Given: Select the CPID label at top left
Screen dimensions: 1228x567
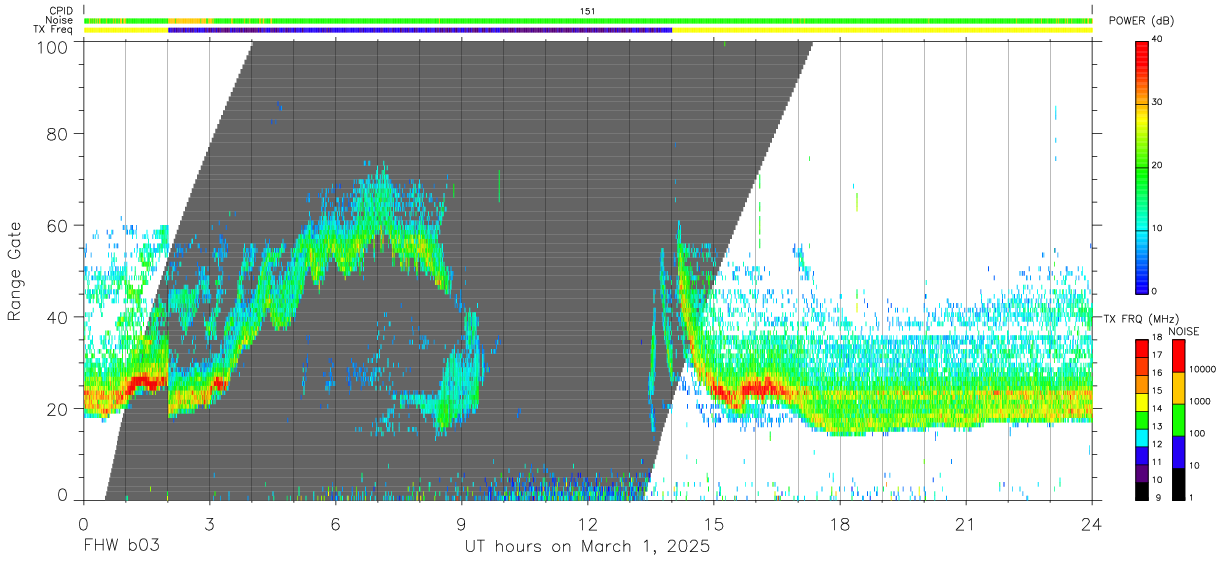Looking at the screenshot, I should (x=60, y=11).
